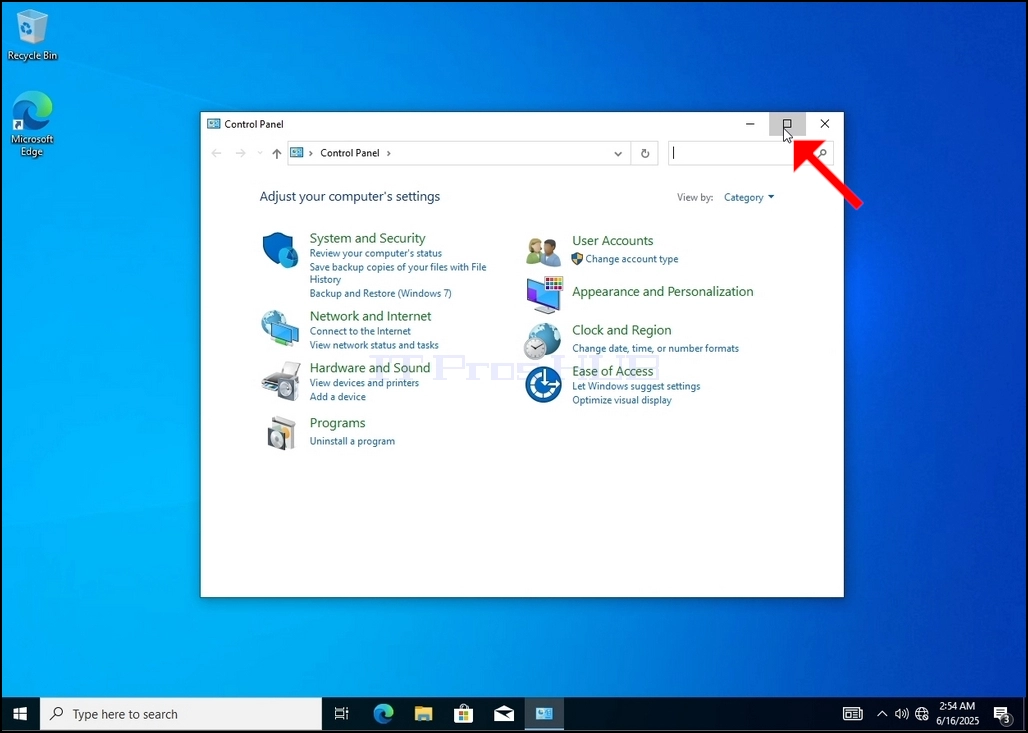Open the network globe tray icon
Screen dimensions: 1028x733
(922, 714)
